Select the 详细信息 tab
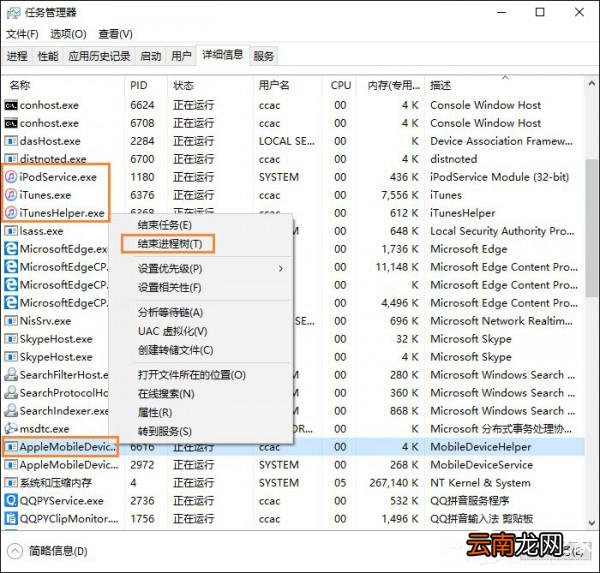This screenshot has height=573, width=600. [x=223, y=55]
